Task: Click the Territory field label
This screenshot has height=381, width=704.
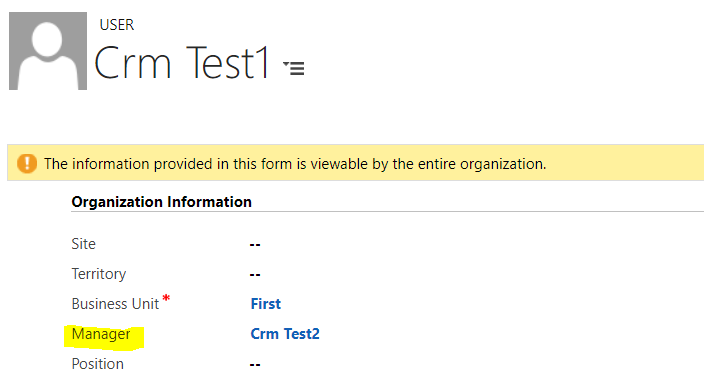Action: (x=99, y=274)
